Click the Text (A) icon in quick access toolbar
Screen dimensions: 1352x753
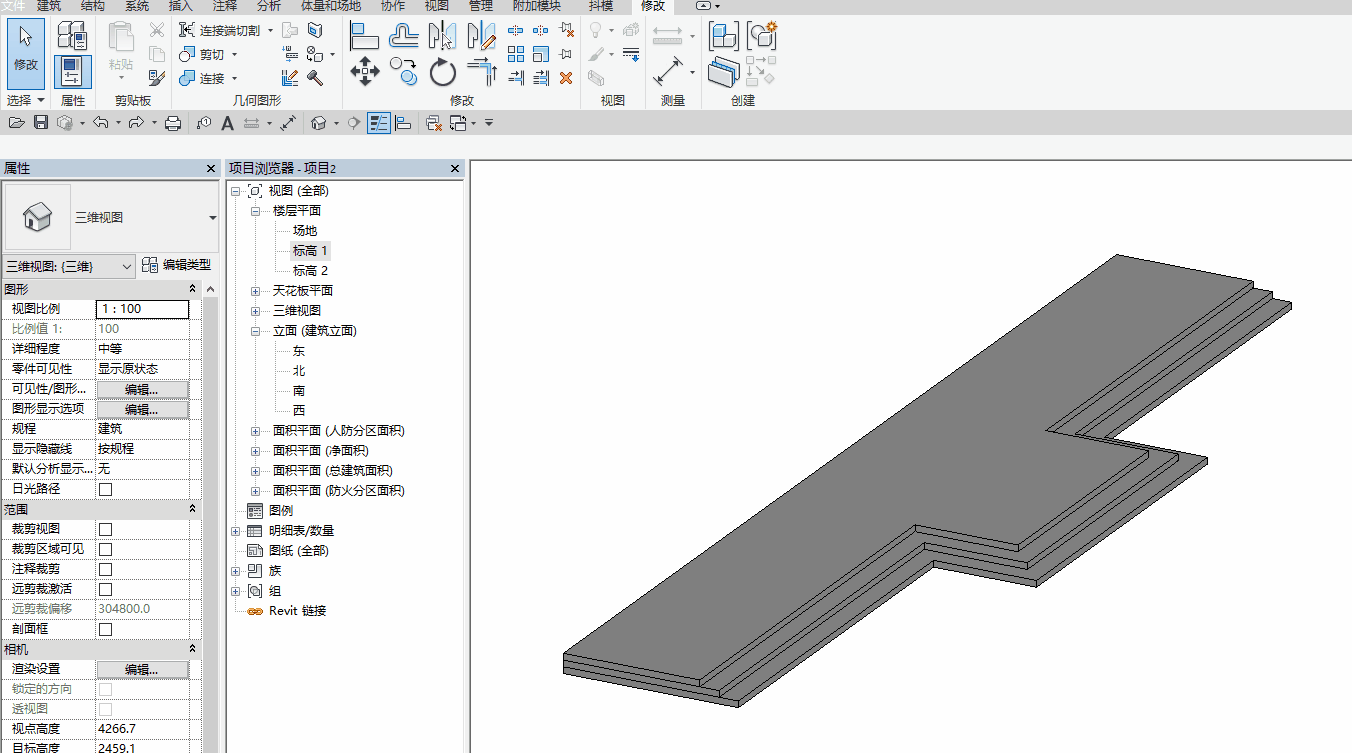click(227, 123)
